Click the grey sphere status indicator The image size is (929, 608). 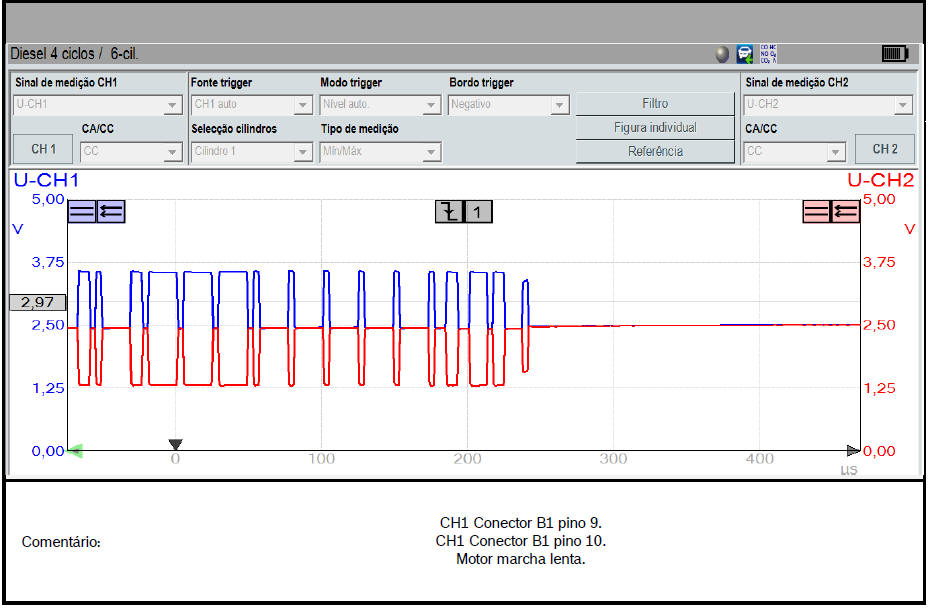722,55
